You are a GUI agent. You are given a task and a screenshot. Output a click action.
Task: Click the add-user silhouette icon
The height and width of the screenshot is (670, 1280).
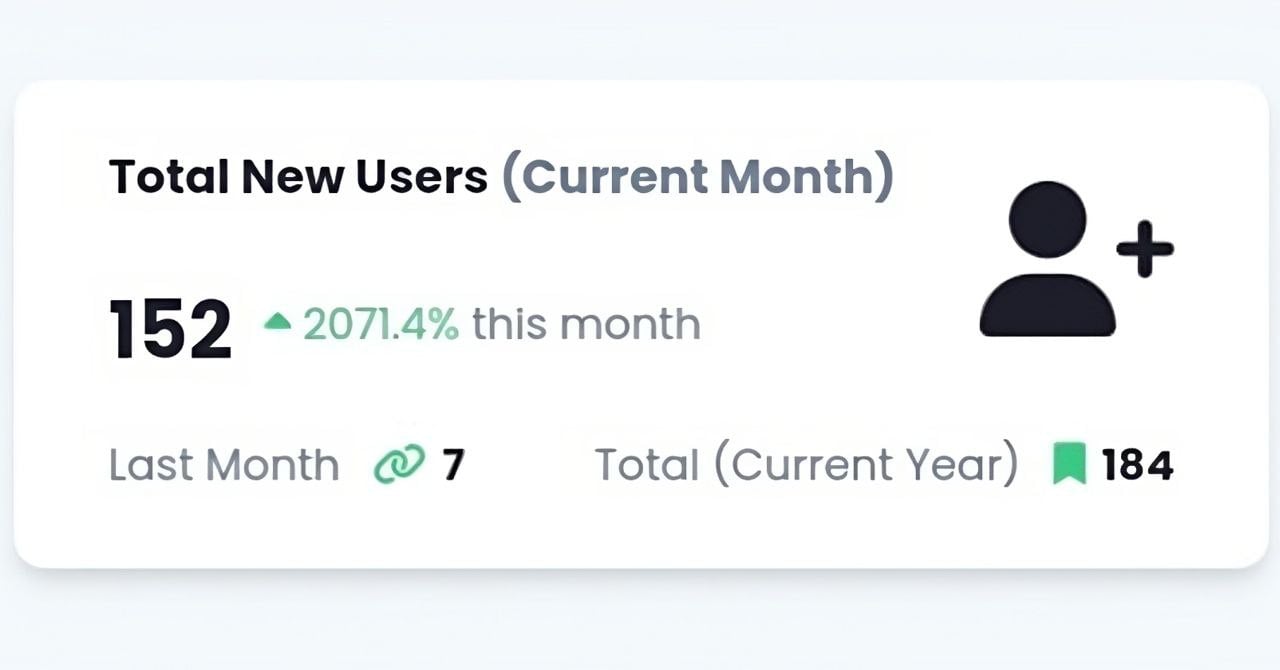1076,258
